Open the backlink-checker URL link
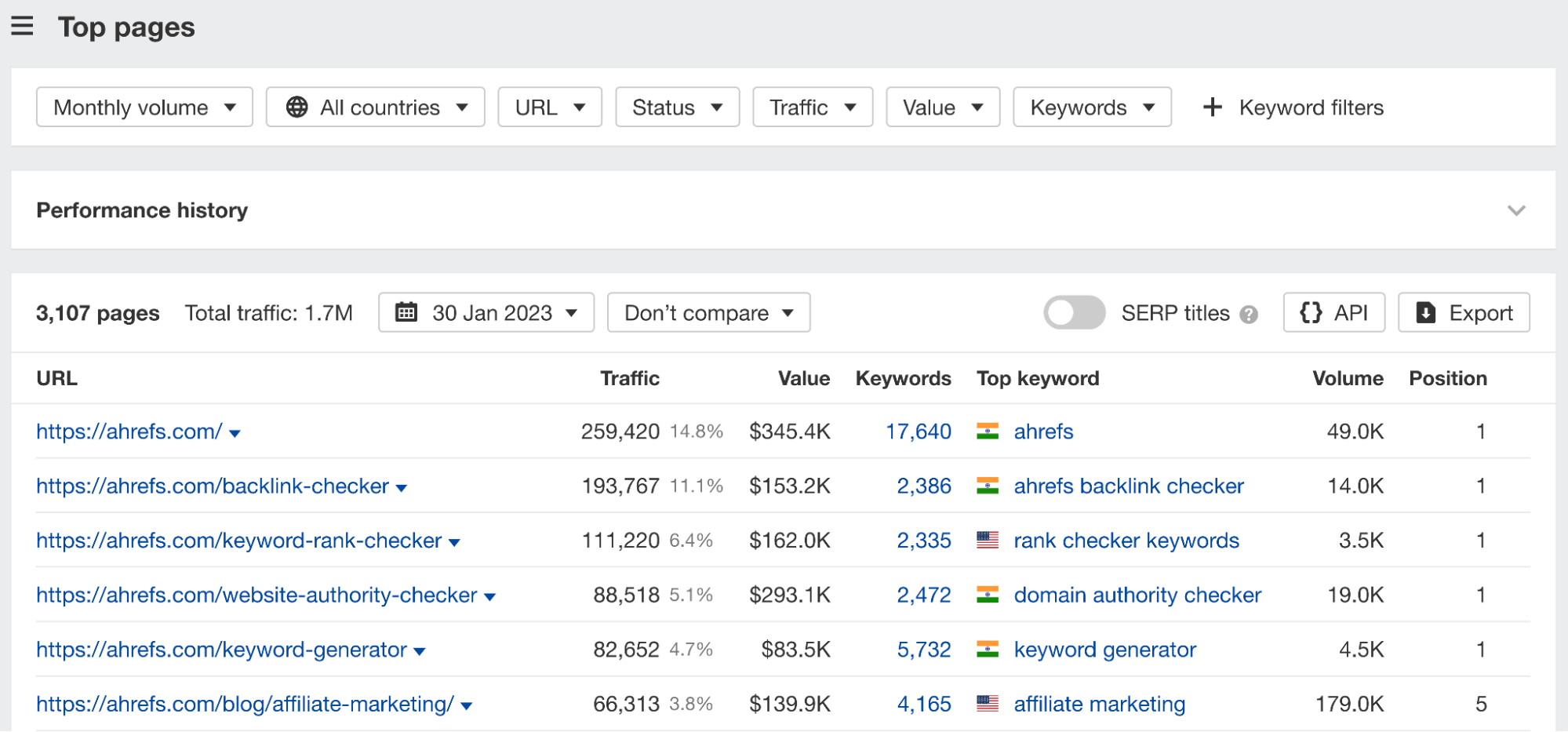 [213, 486]
